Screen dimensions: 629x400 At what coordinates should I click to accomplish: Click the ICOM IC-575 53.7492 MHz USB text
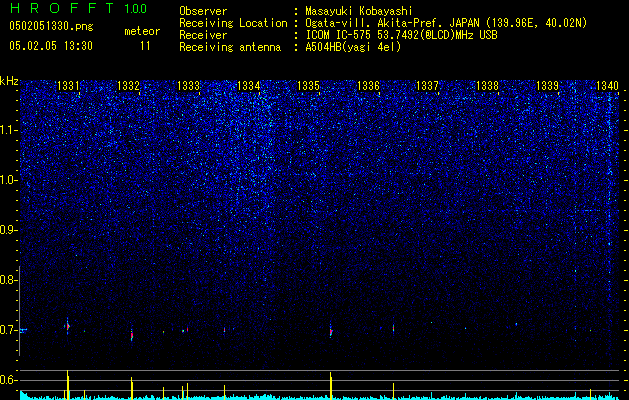tap(401, 35)
